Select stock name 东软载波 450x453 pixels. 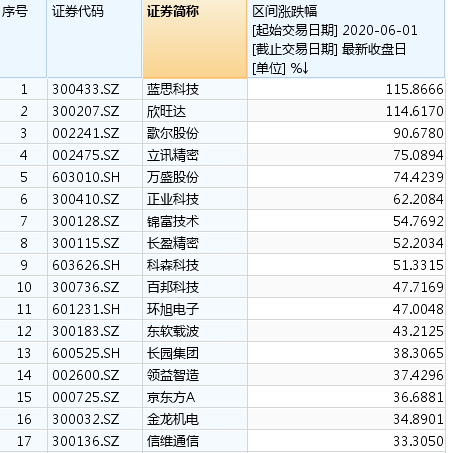(173, 331)
